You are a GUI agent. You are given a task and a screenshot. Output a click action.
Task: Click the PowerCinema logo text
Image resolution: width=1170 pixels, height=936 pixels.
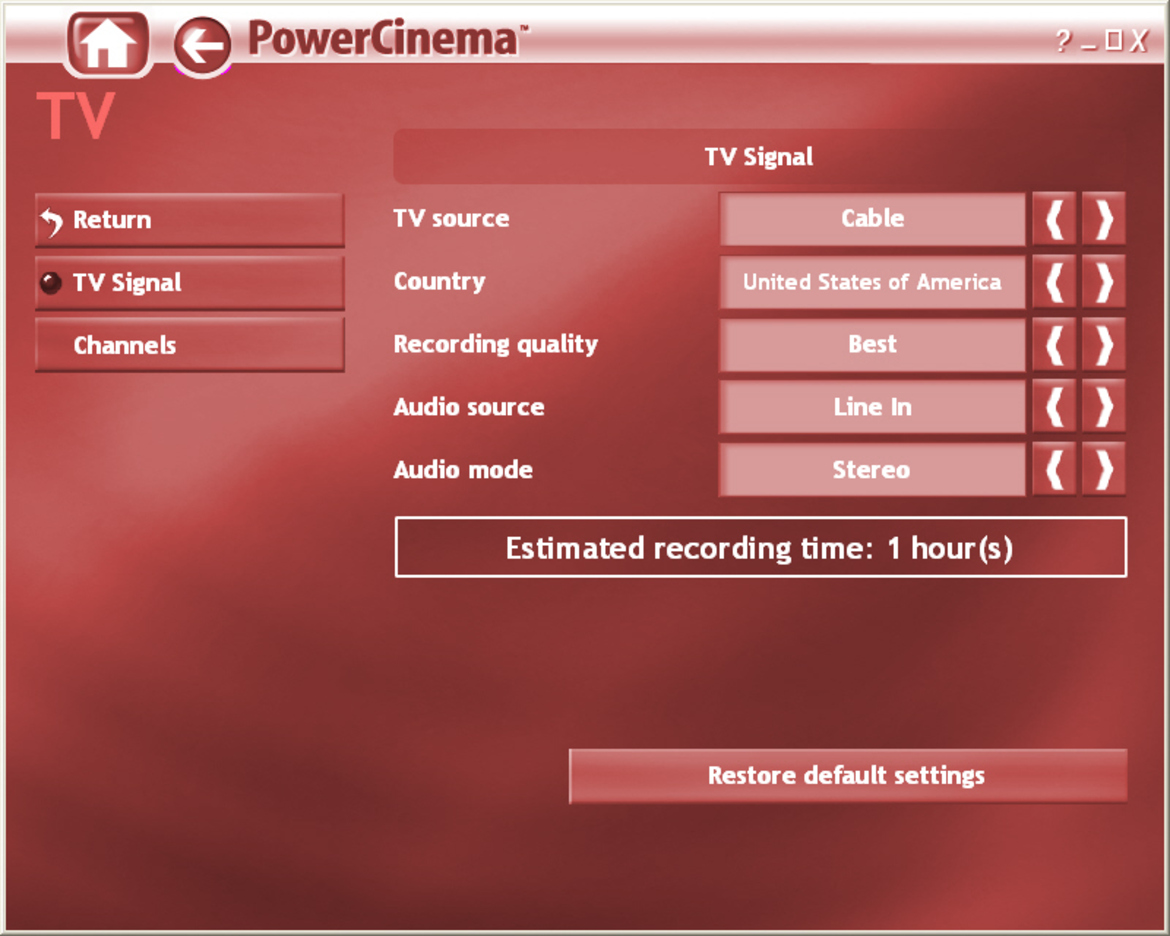[x=388, y=39]
